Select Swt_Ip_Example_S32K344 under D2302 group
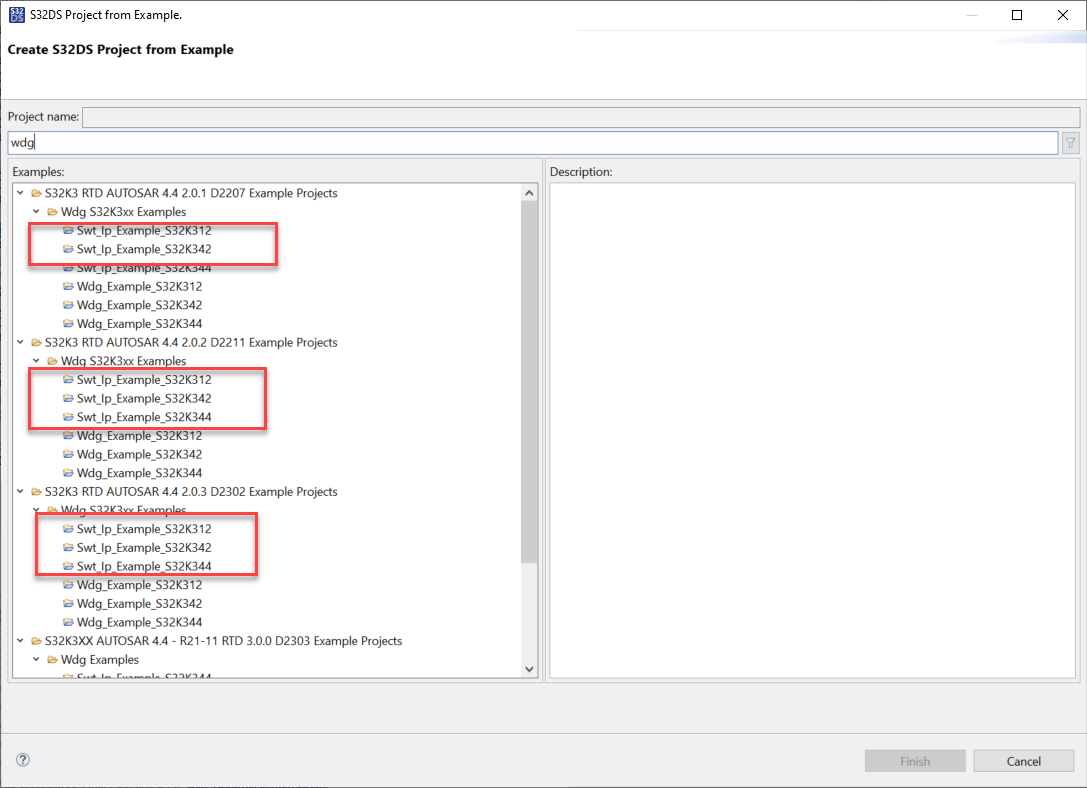 pyautogui.click(x=144, y=566)
